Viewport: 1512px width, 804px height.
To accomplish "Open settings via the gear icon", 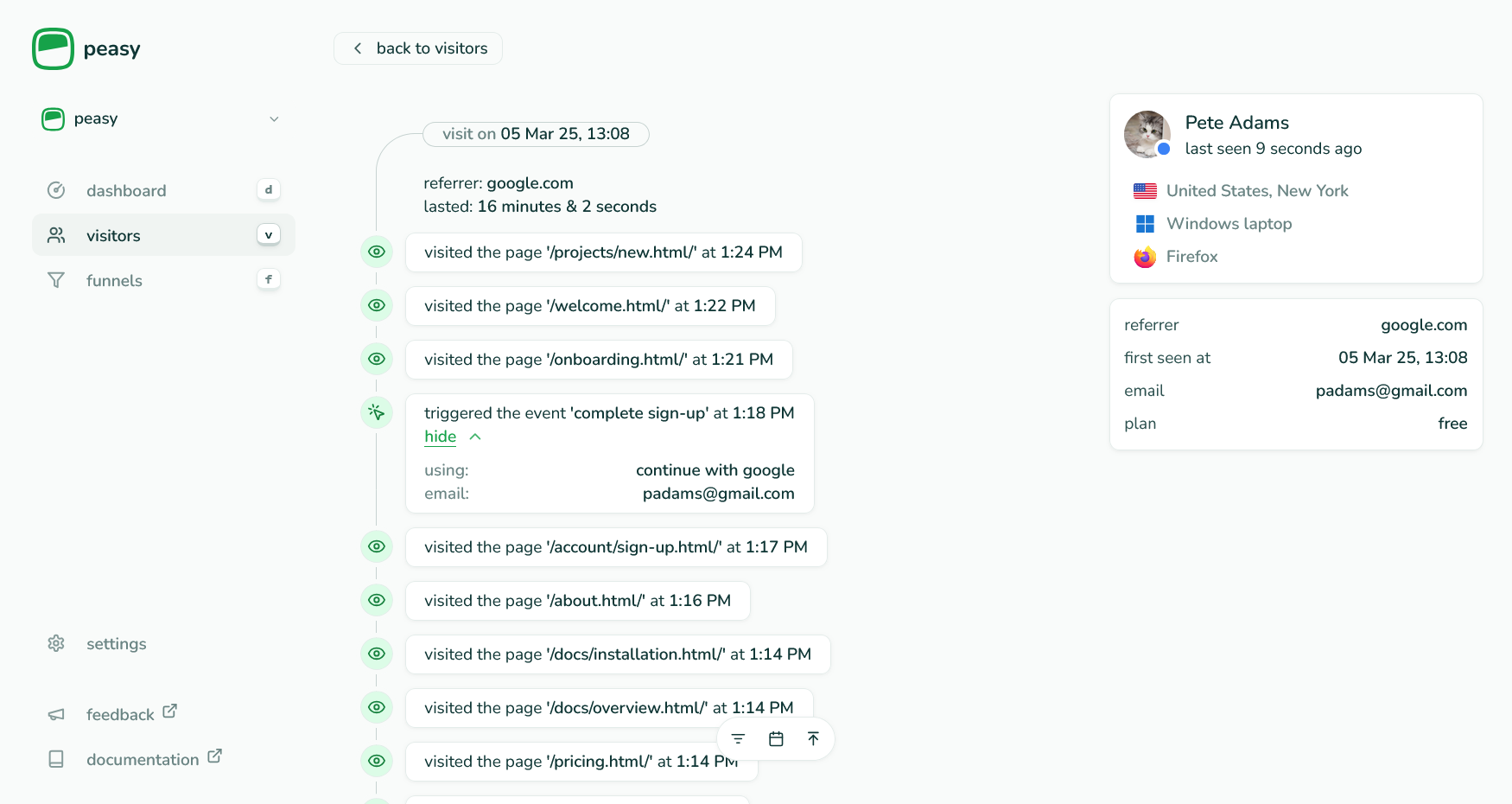I will click(55, 643).
